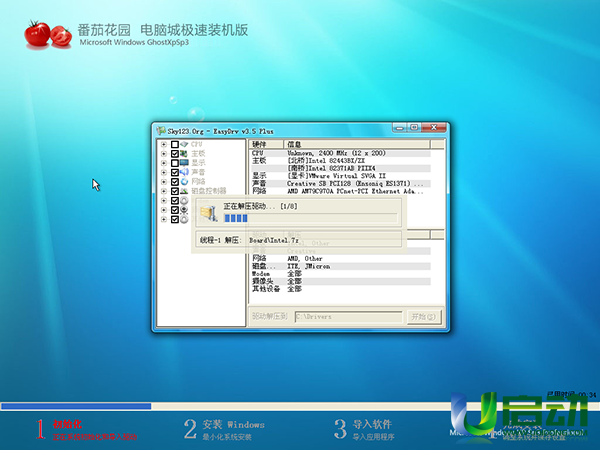Click the 番茄花园 电脑城极速装机版 title
600x450 pixels.
pos(163,30)
